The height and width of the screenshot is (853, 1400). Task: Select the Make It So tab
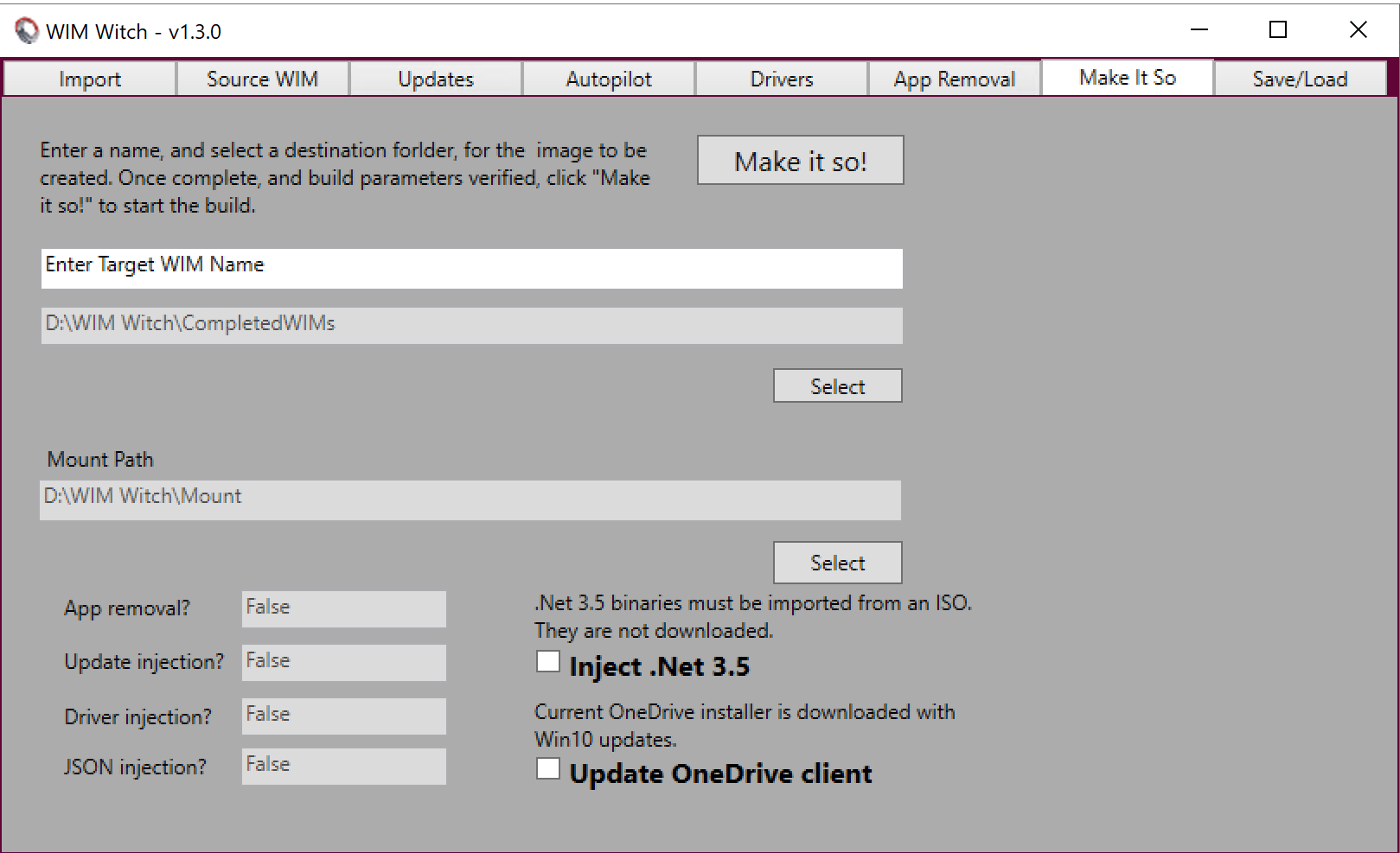1128,77
